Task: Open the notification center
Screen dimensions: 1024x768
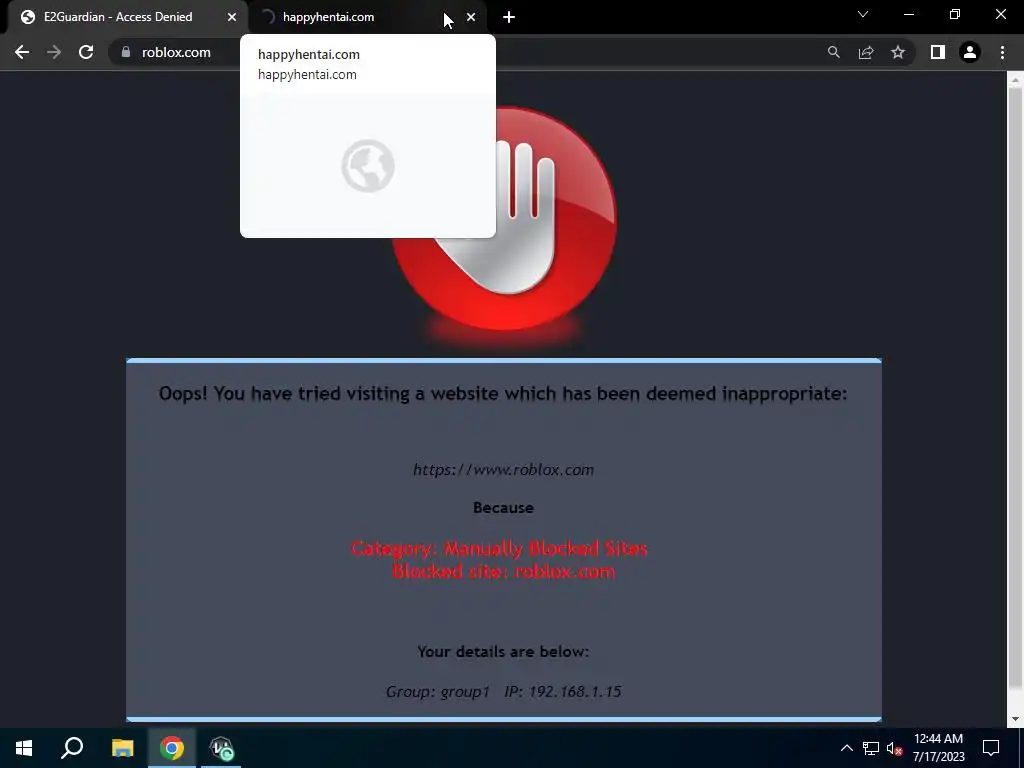Action: point(991,748)
